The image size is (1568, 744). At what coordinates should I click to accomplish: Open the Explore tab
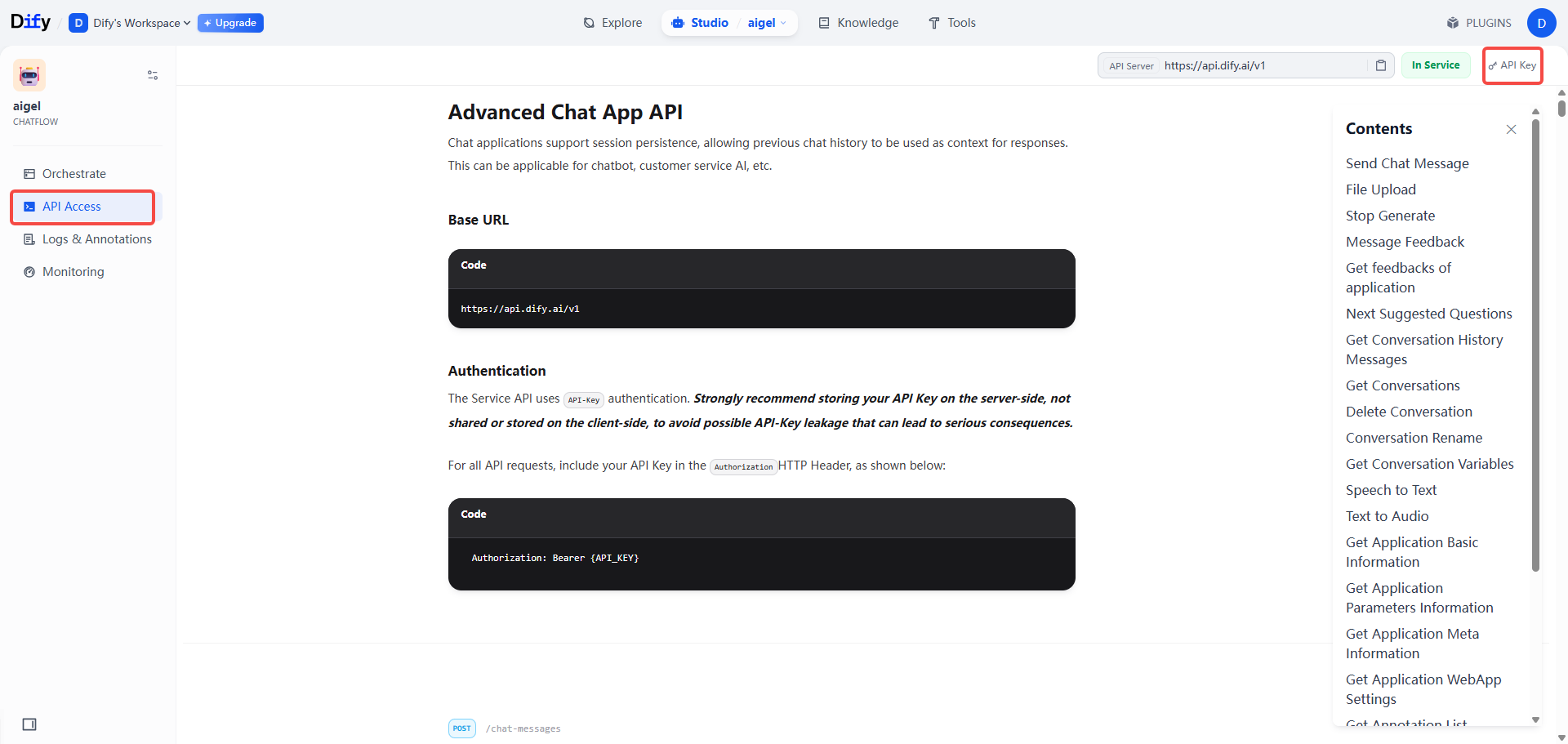612,23
